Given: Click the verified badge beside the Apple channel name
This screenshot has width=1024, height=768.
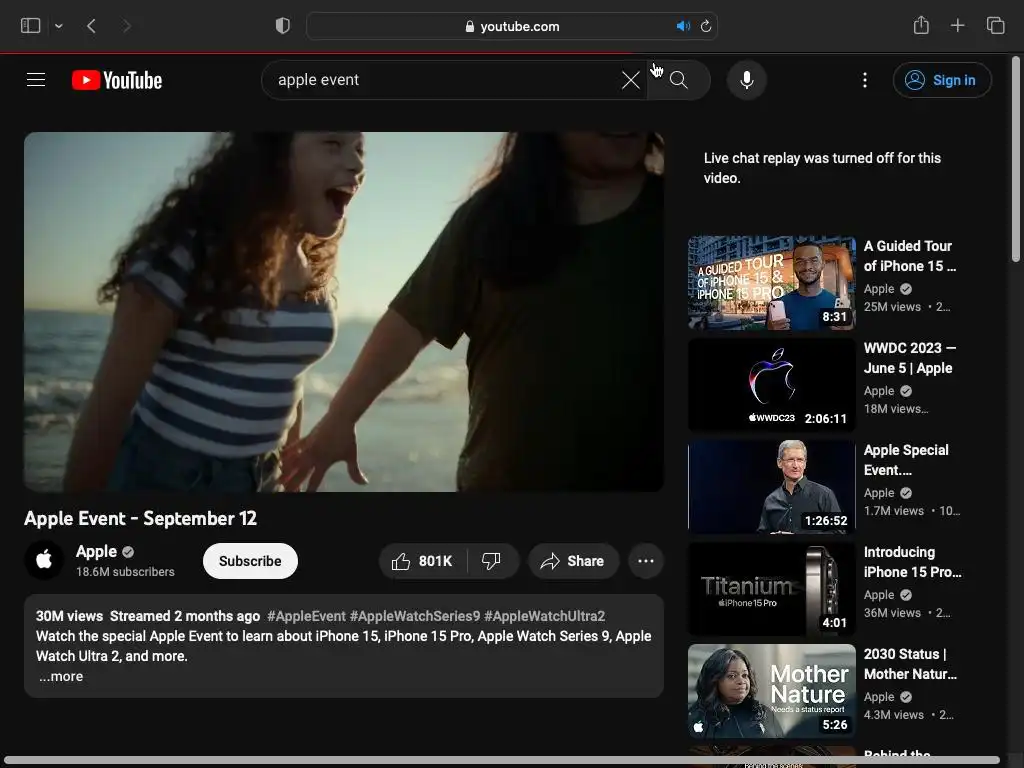Looking at the screenshot, I should click(128, 552).
